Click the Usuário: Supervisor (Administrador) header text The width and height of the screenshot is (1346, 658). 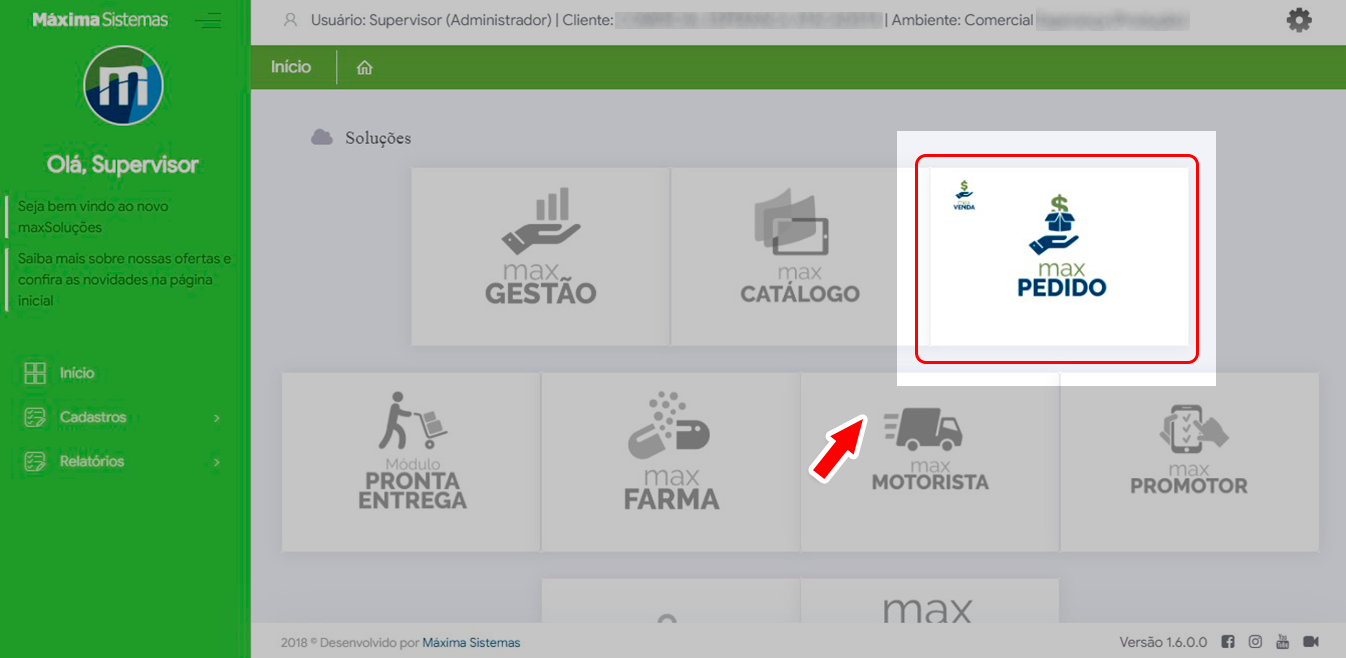pos(431,20)
